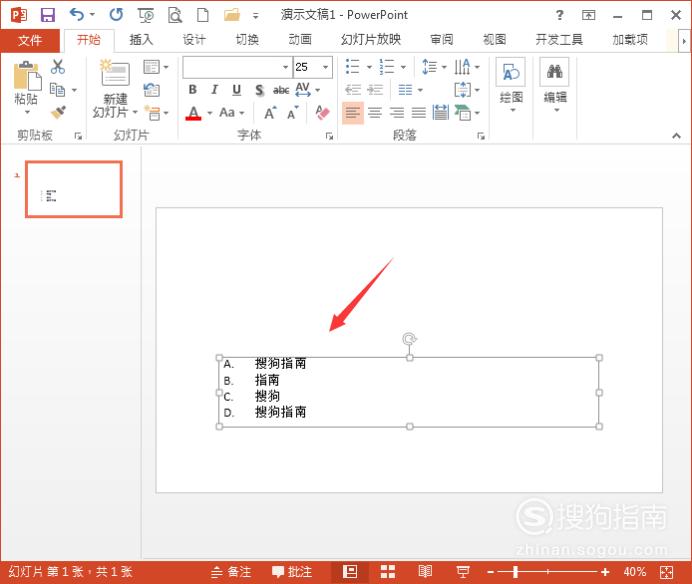The width and height of the screenshot is (692, 584).
Task: Click the zoom slider handle
Action: tap(515, 572)
